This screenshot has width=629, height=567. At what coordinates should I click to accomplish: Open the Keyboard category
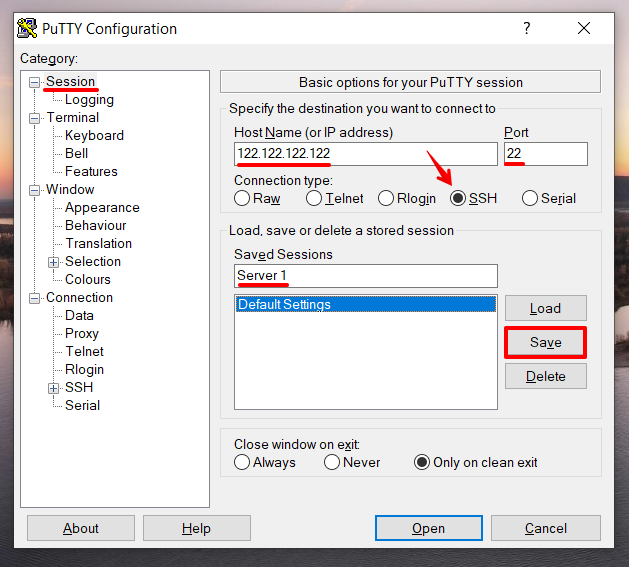[94, 136]
